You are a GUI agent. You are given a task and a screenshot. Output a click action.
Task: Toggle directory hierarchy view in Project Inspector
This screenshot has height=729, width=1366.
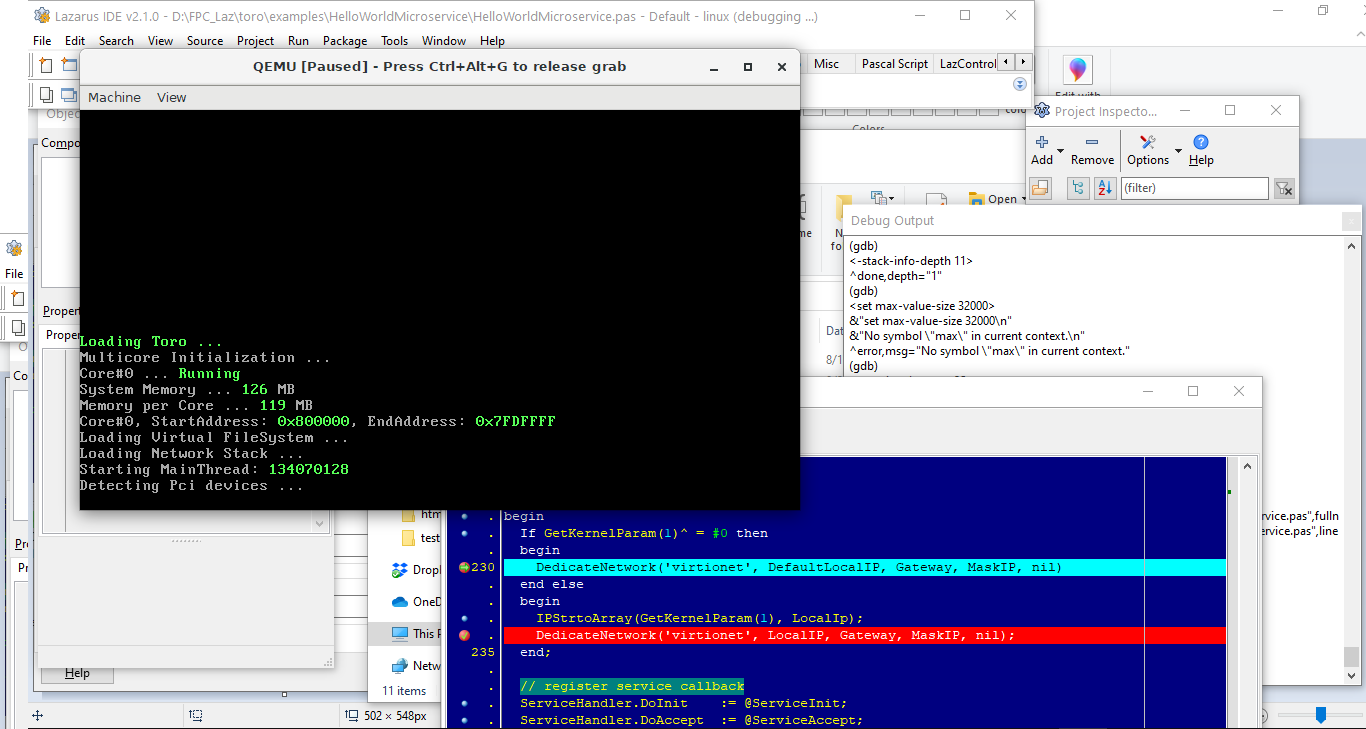click(x=1078, y=188)
